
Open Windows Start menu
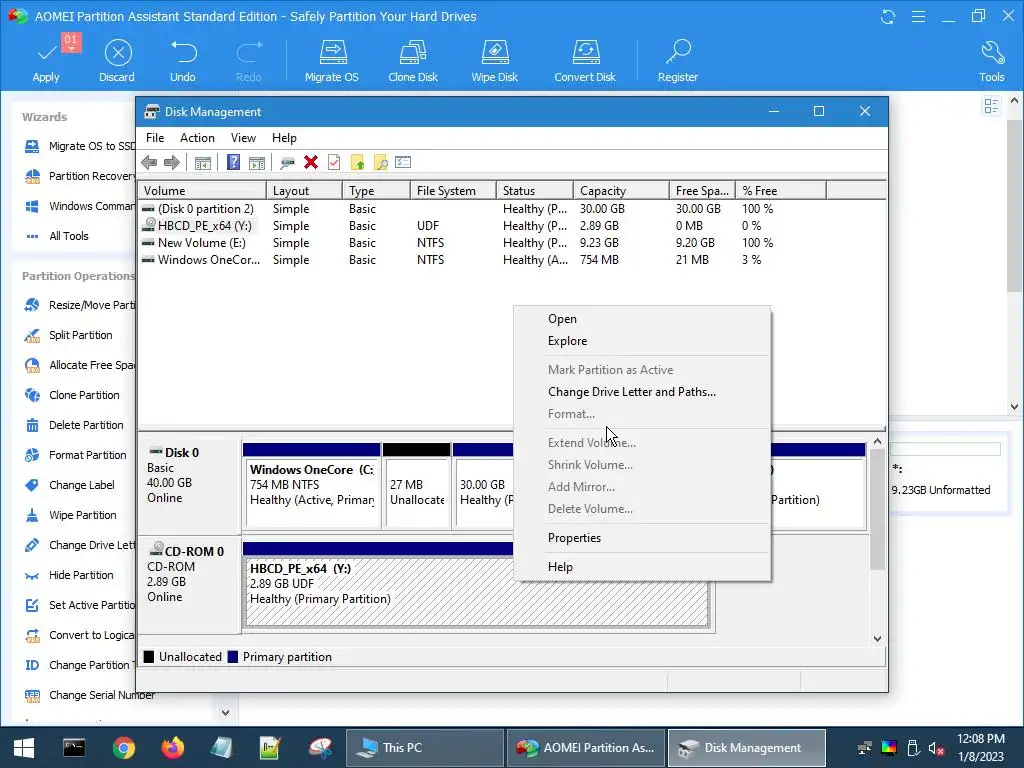24,748
